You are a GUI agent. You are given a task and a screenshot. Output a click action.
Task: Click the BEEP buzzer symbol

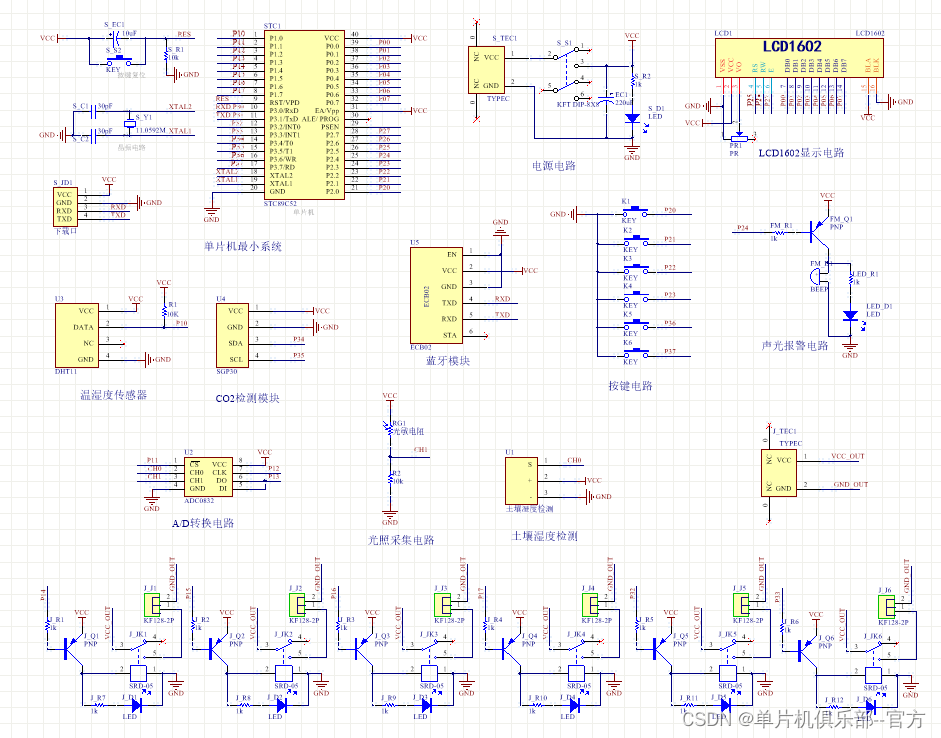pos(817,277)
